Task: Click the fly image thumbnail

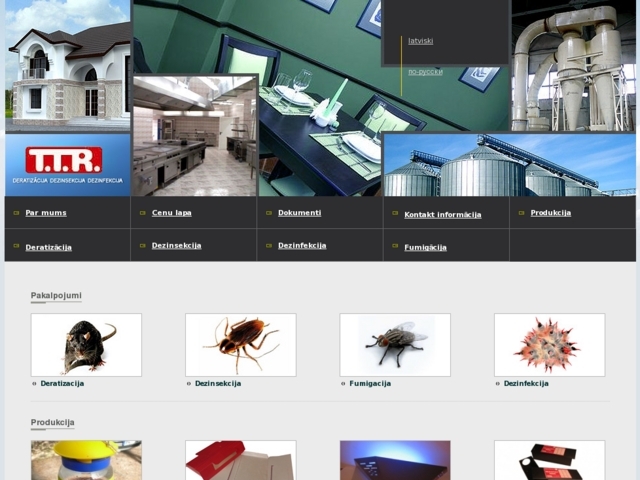Action: pos(395,345)
